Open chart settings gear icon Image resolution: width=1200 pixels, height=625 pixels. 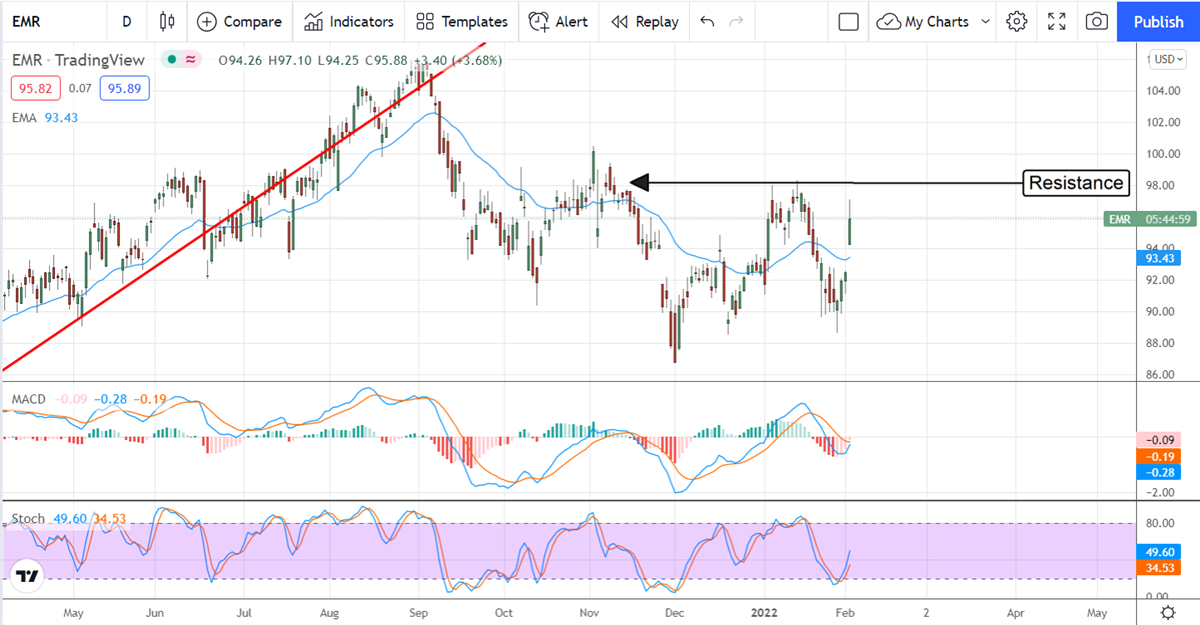[x=1017, y=21]
